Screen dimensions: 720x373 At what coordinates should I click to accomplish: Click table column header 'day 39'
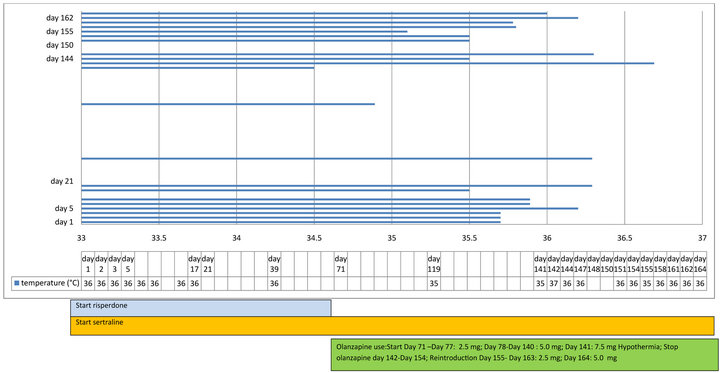(275, 264)
